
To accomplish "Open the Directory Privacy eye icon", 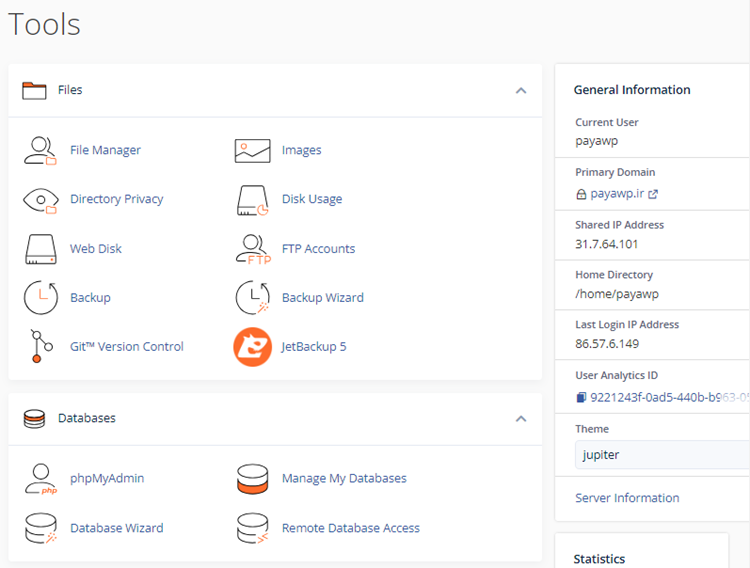I will tap(40, 199).
